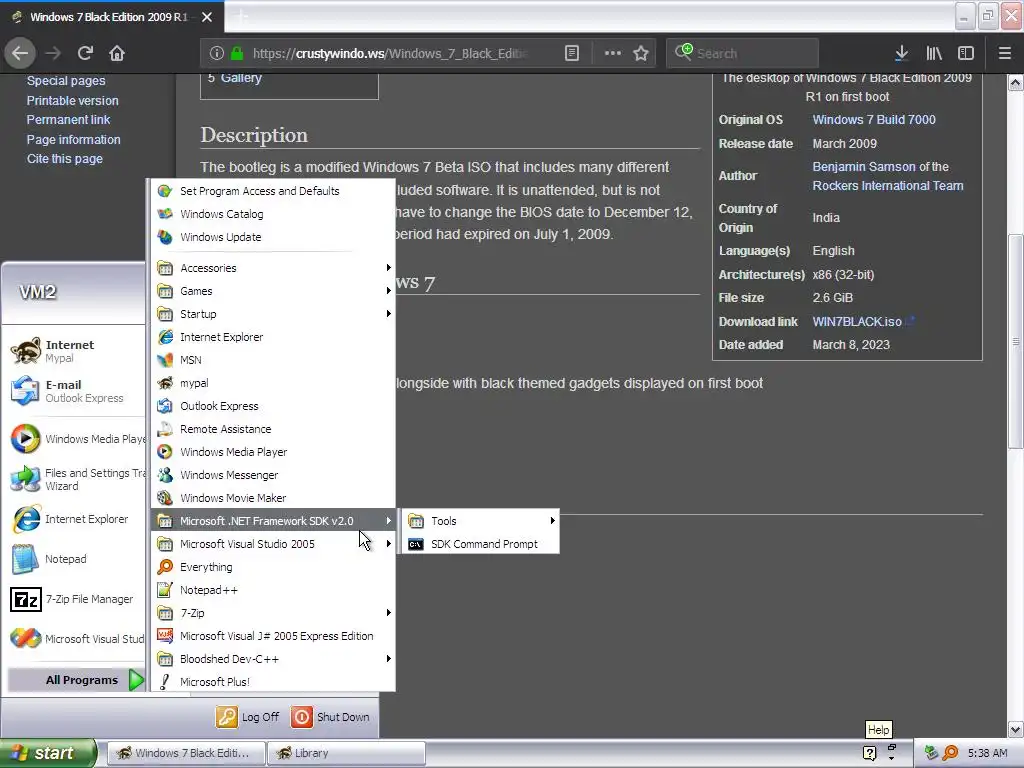
Task: Open Outlook Express from the programs list
Action: (x=272, y=406)
